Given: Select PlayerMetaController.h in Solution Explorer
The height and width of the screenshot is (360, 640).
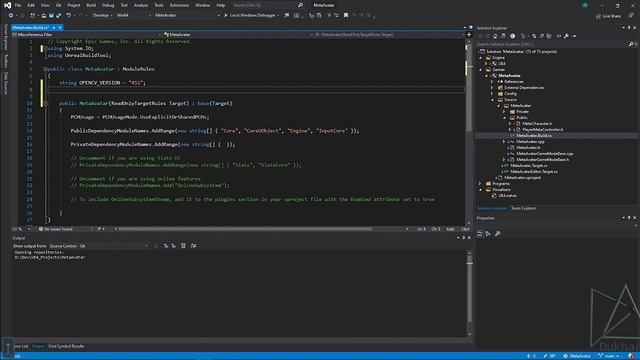Looking at the screenshot, I should [x=542, y=129].
